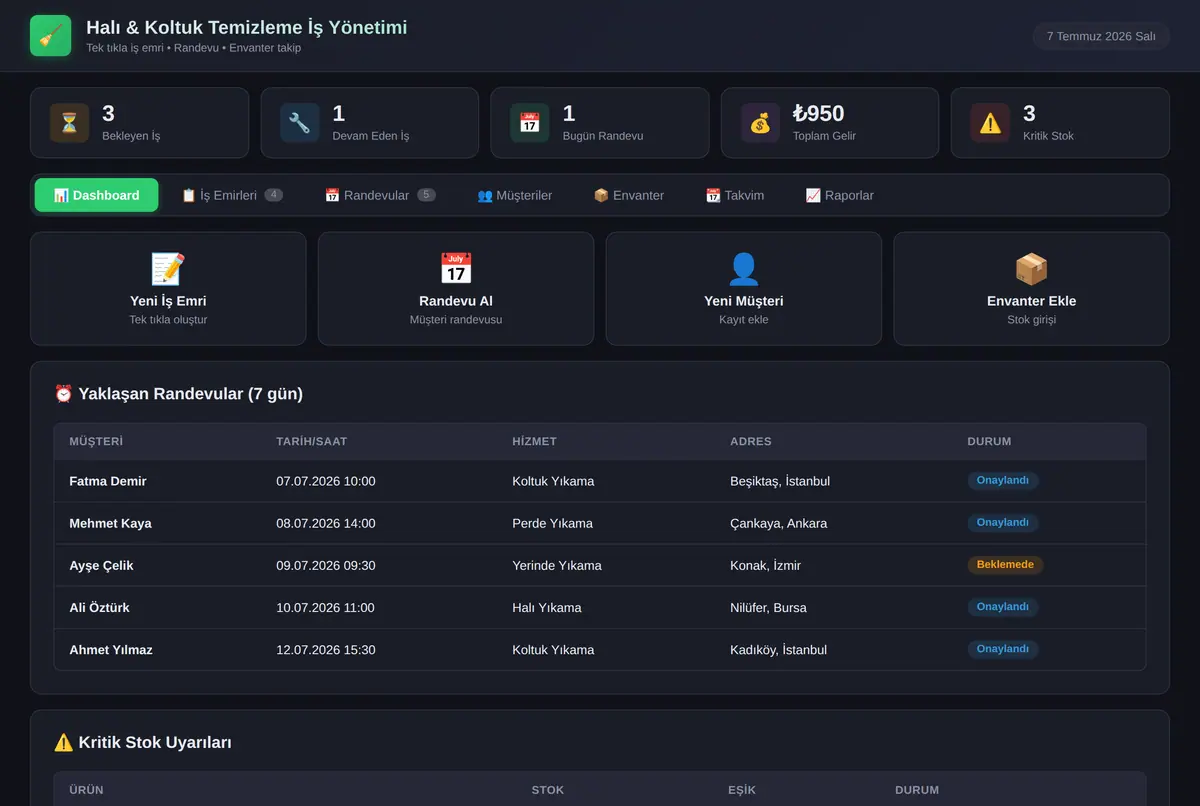Switch to the Takvim tab

pyautogui.click(x=735, y=195)
